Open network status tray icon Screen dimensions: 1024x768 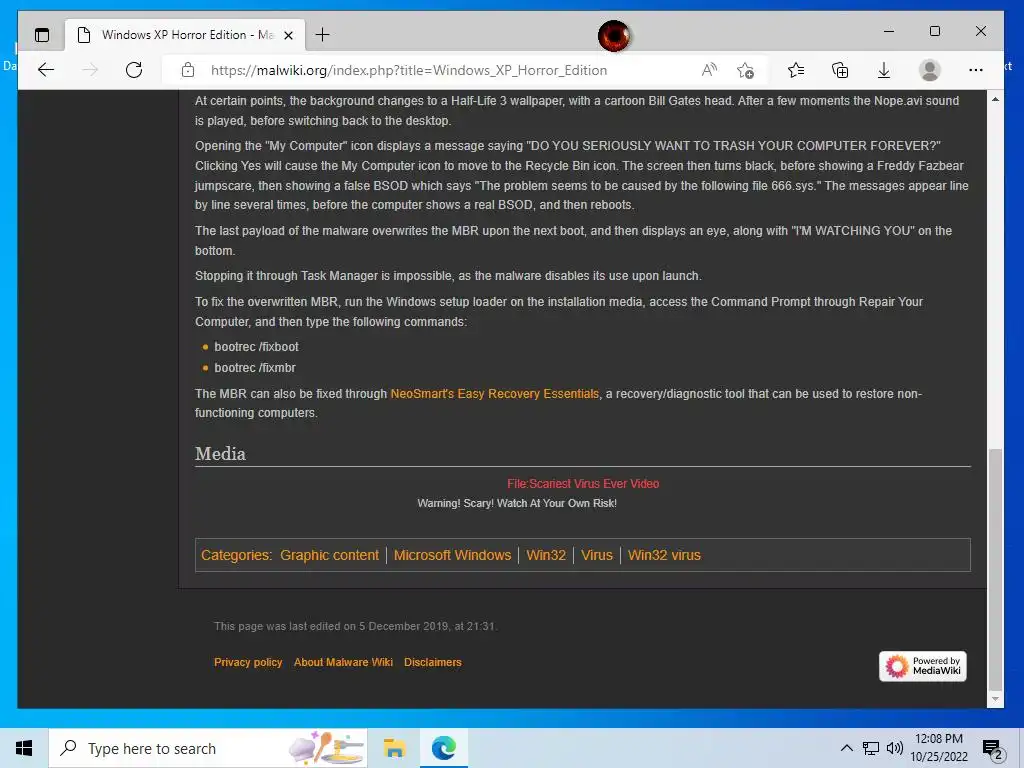871,748
